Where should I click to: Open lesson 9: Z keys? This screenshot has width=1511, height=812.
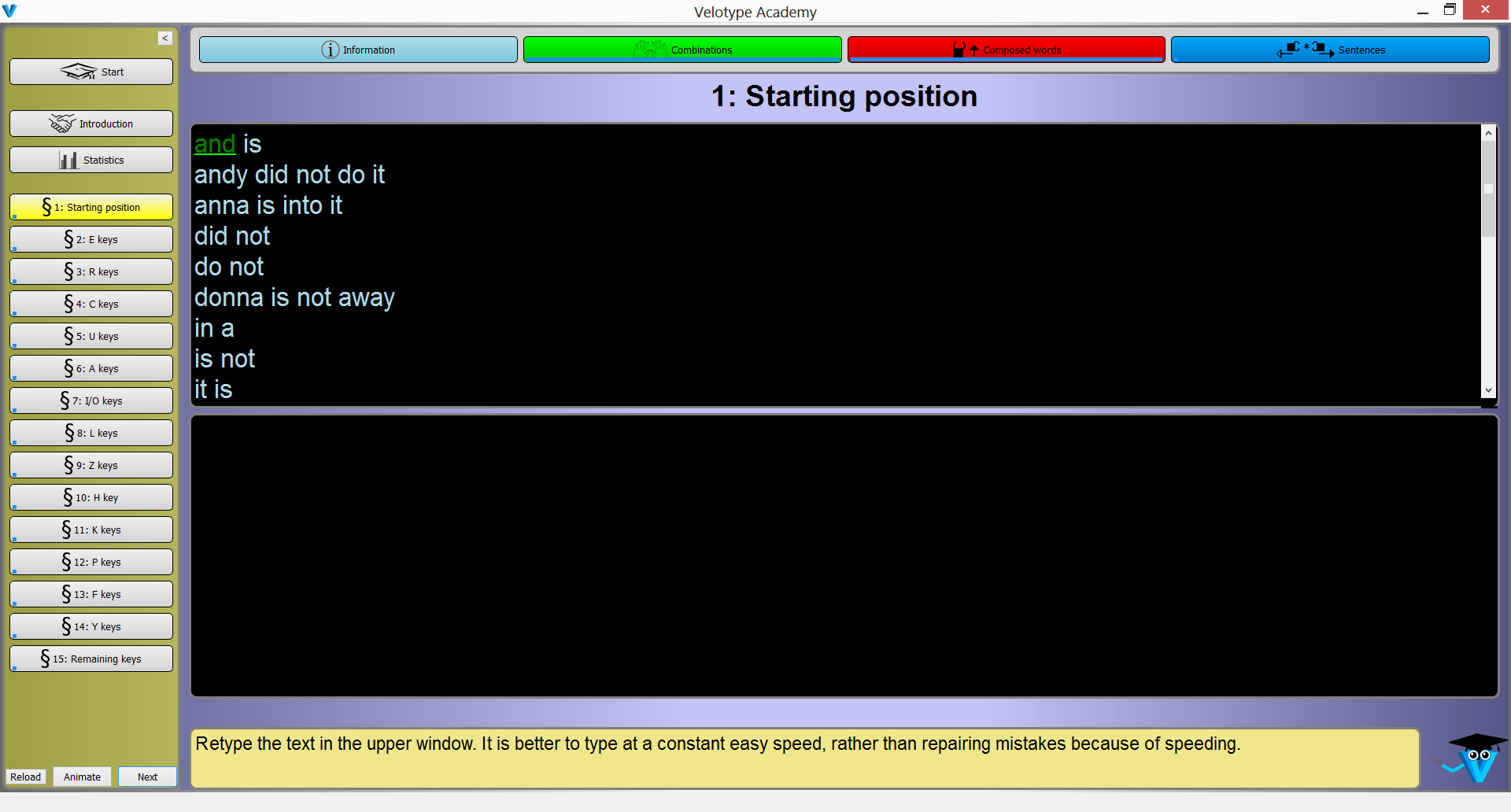91,465
